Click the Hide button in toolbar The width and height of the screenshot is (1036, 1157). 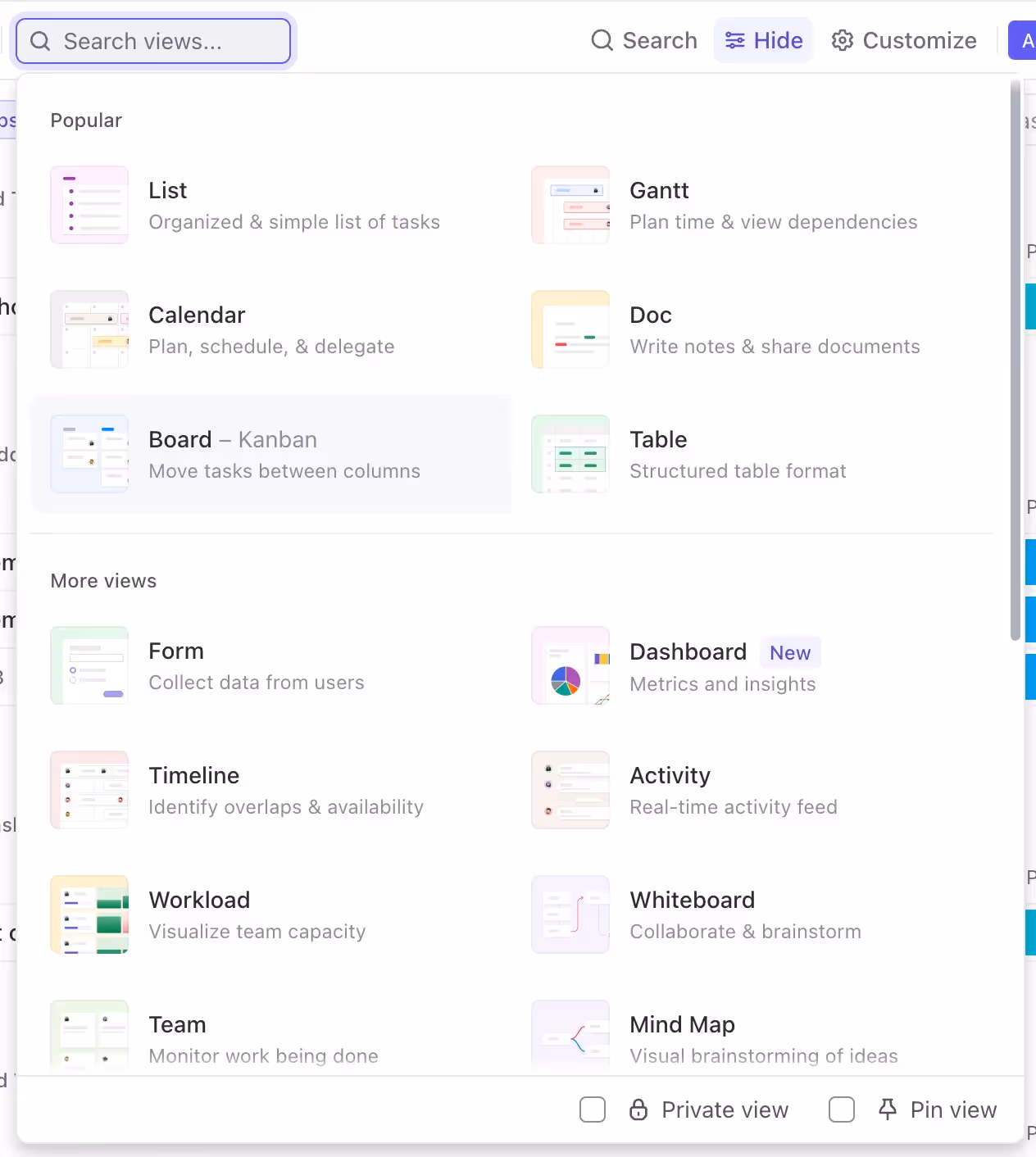[764, 40]
